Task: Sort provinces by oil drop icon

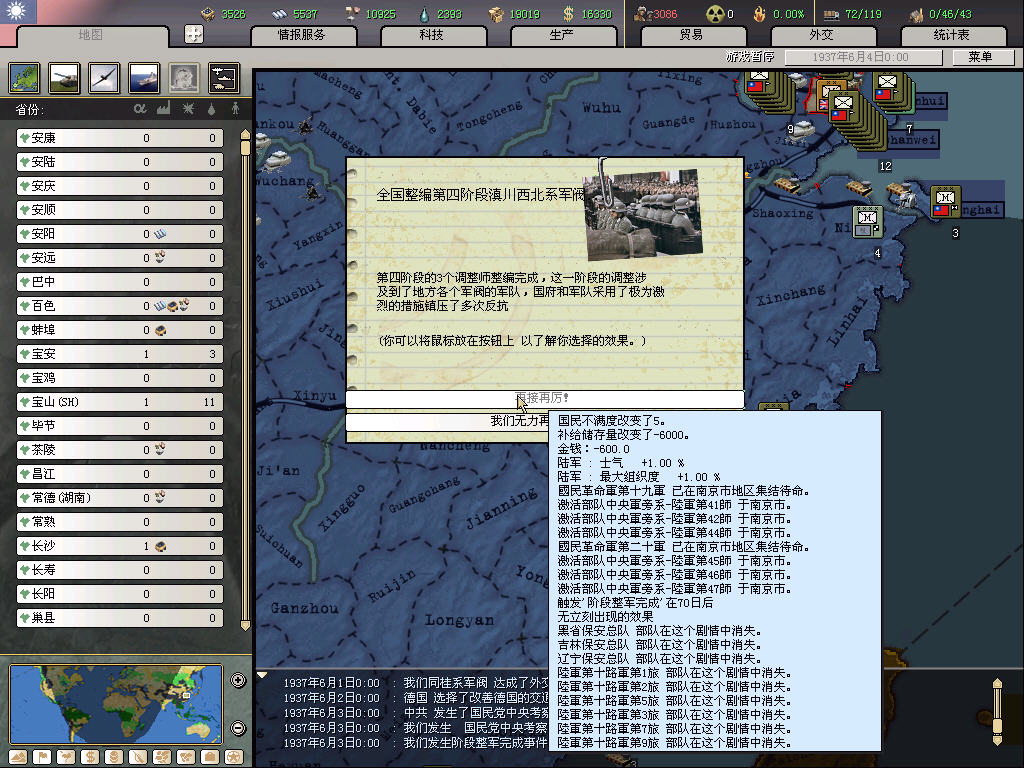Action: [212, 108]
